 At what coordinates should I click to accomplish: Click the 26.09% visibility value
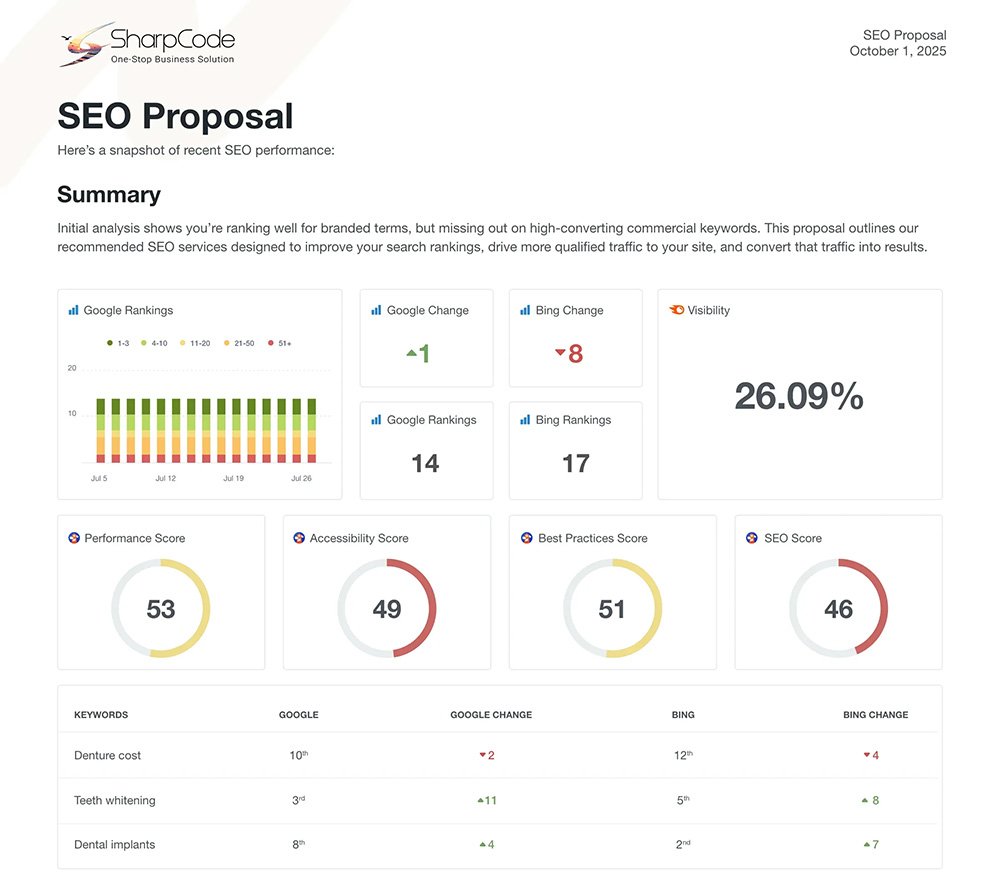[x=799, y=396]
